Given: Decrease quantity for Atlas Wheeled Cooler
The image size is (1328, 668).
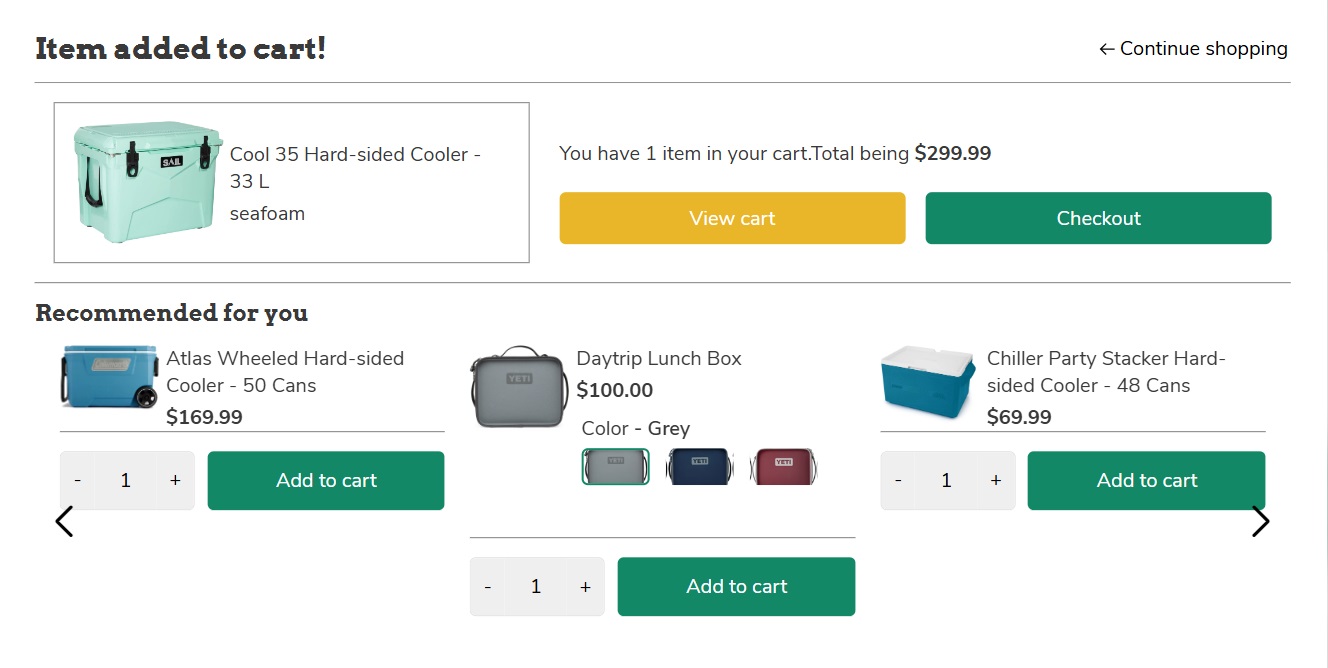Looking at the screenshot, I should (x=77, y=480).
